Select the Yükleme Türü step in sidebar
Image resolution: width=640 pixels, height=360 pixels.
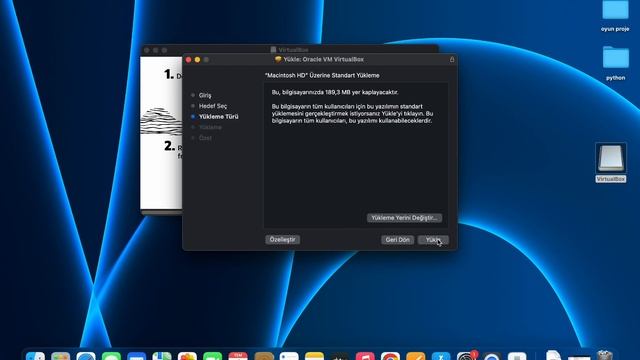pyautogui.click(x=218, y=116)
